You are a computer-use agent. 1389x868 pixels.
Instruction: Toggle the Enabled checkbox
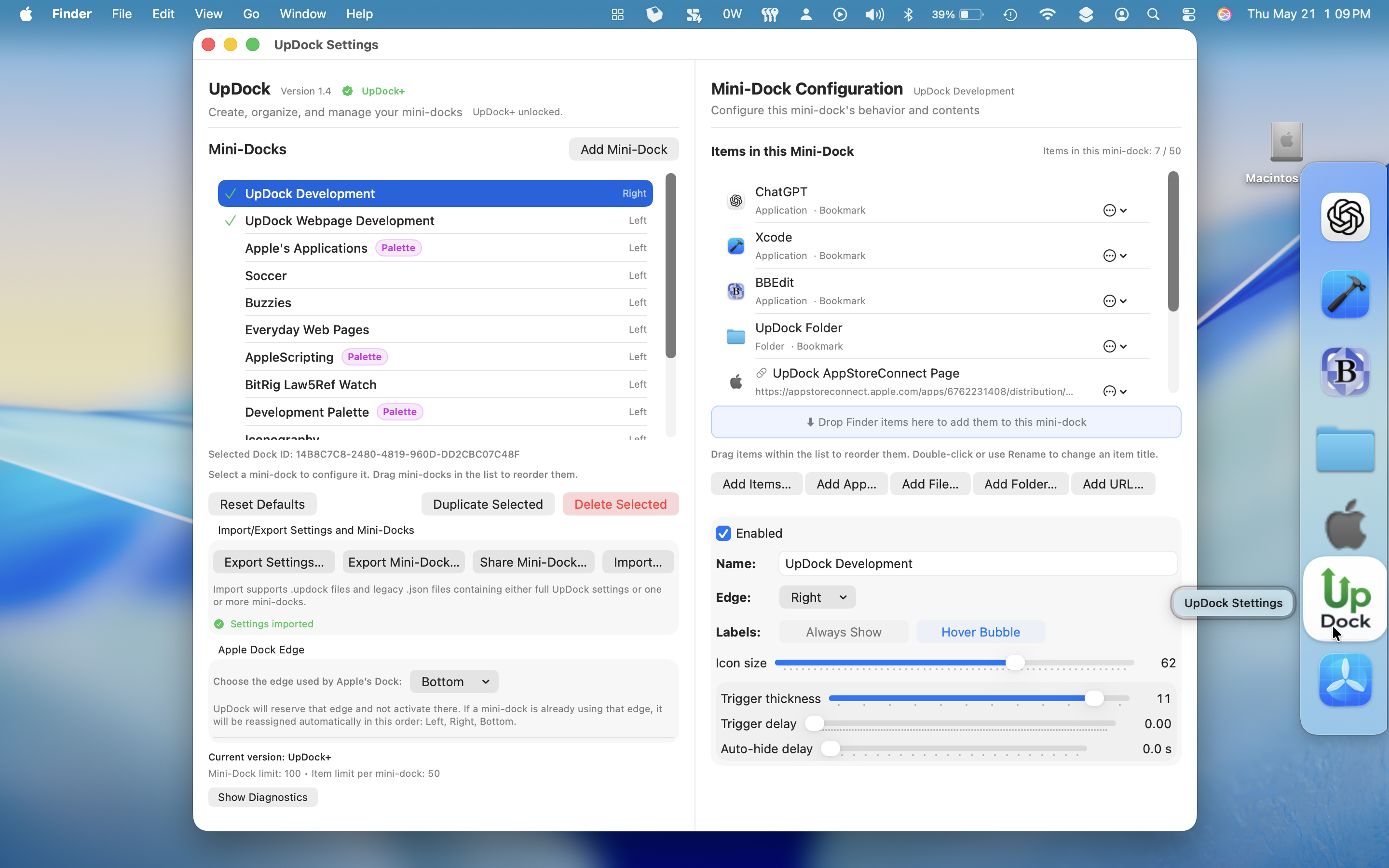[723, 533]
